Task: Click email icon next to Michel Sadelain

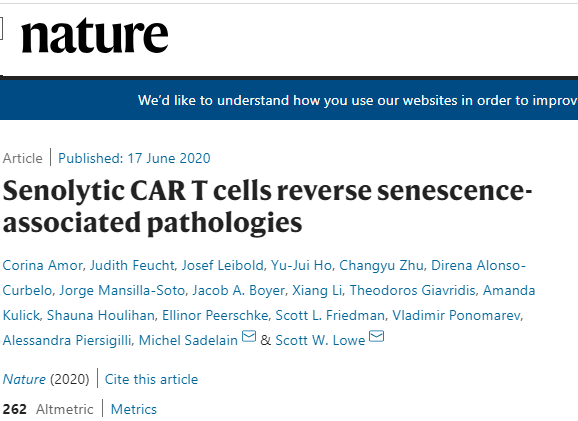Action: (249, 336)
